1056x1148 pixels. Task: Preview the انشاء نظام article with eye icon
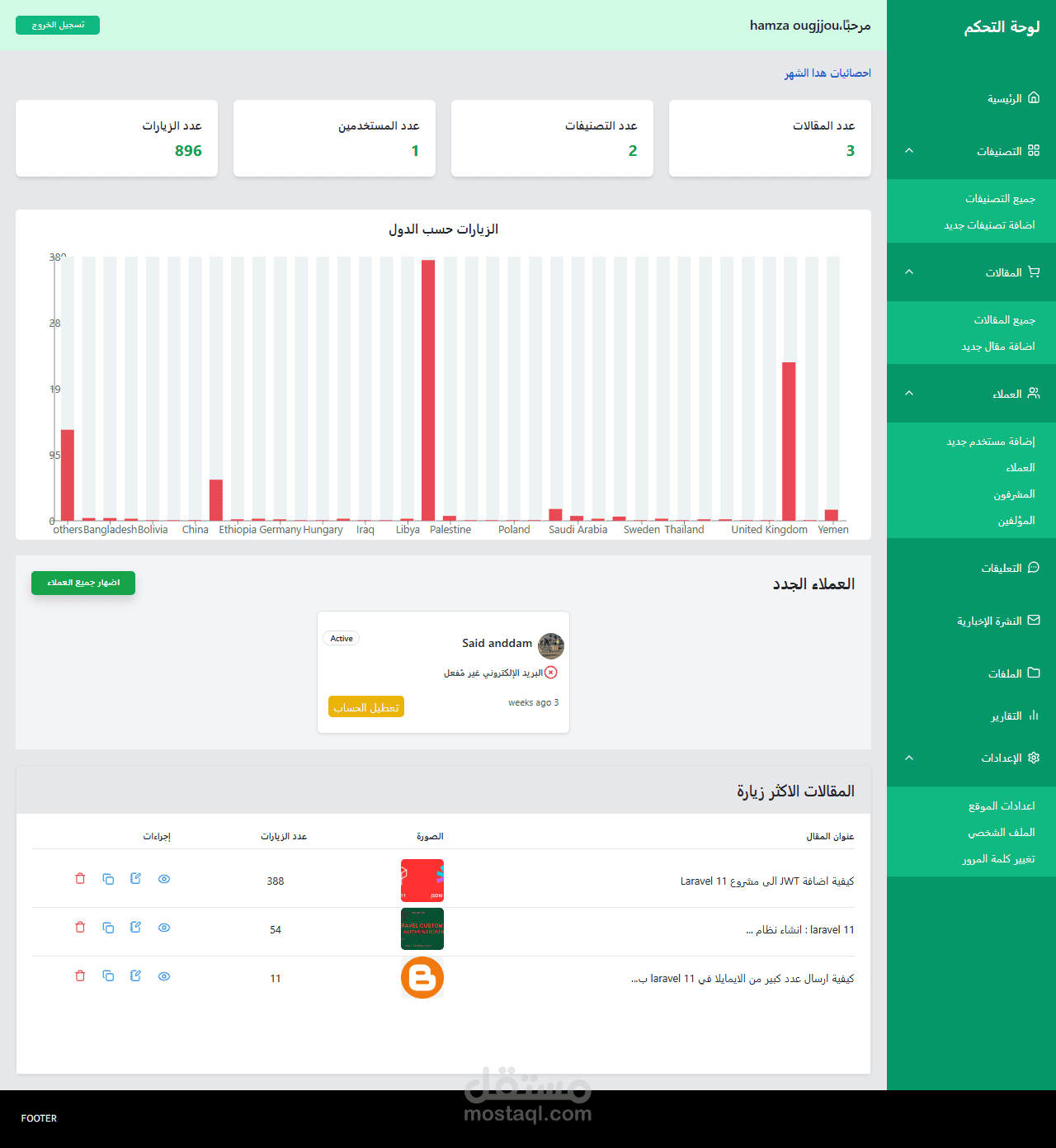click(164, 928)
